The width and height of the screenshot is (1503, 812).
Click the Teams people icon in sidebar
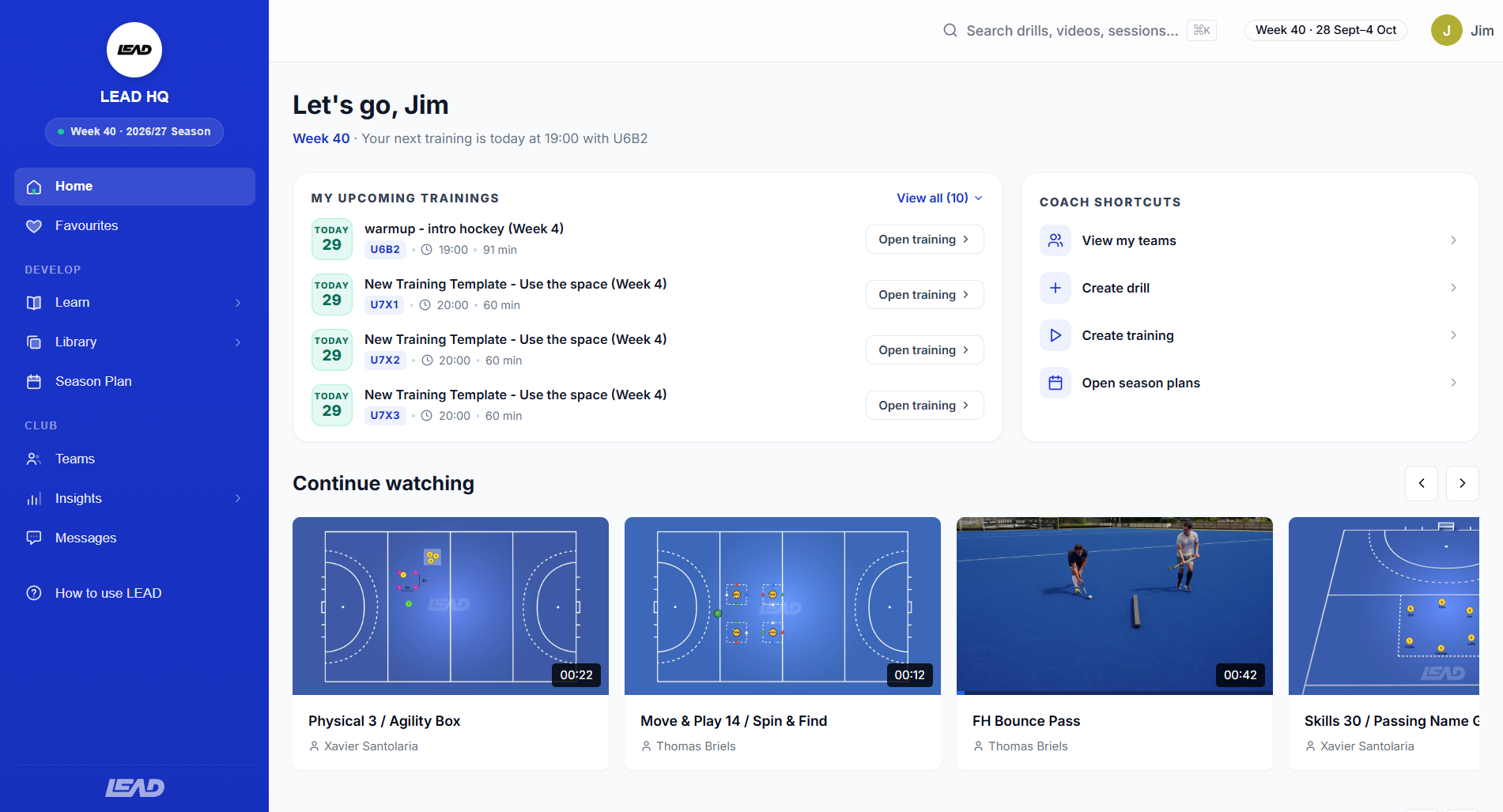pyautogui.click(x=34, y=459)
